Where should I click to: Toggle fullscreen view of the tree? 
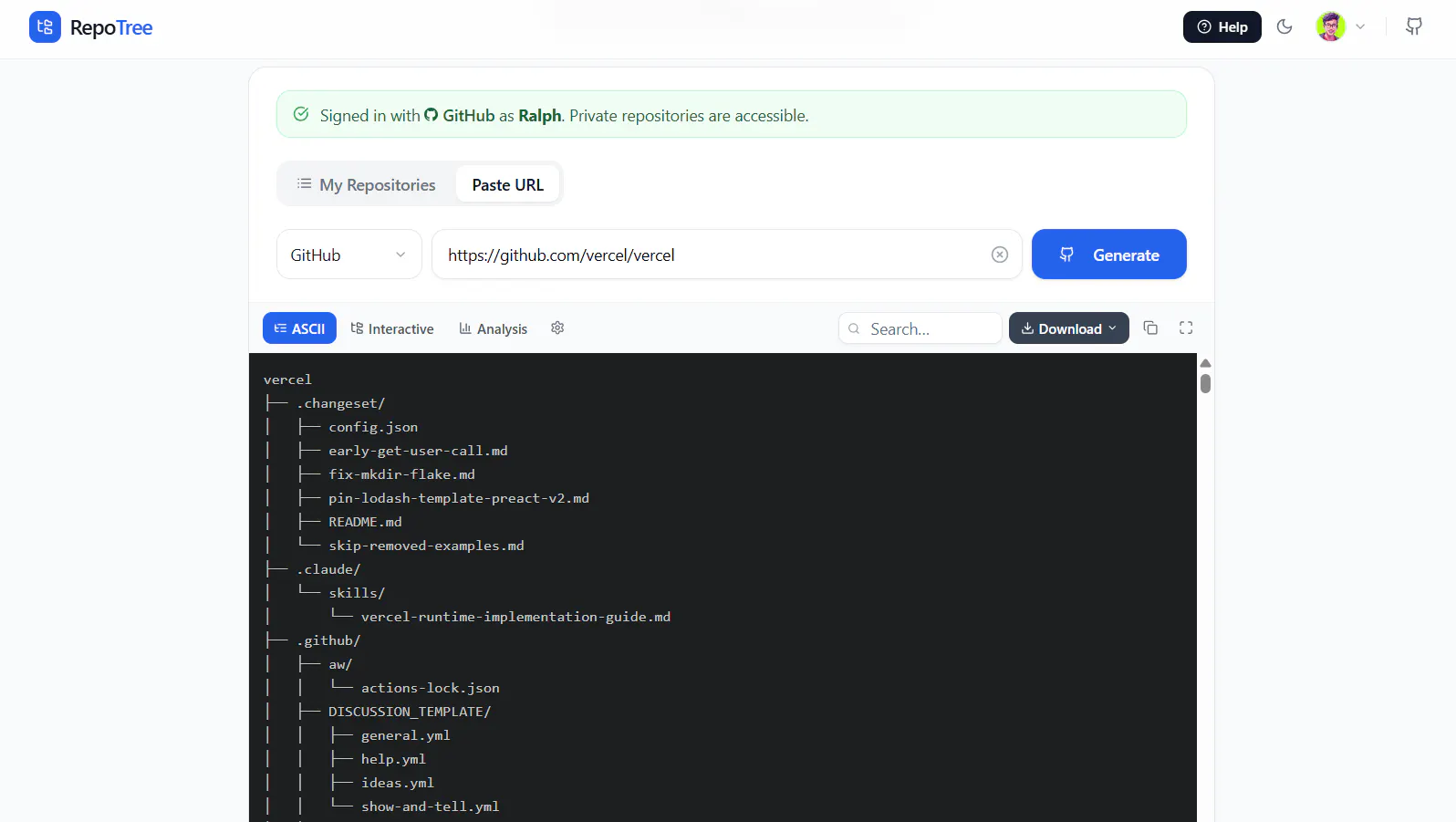1186,328
